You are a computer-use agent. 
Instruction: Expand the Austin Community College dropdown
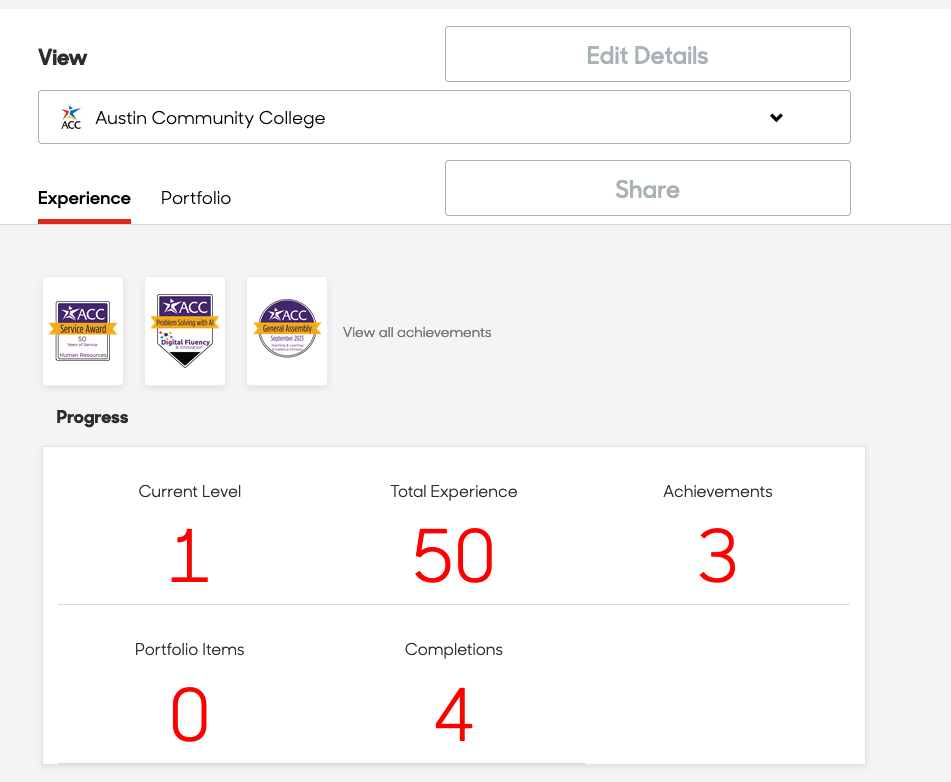tap(444, 117)
